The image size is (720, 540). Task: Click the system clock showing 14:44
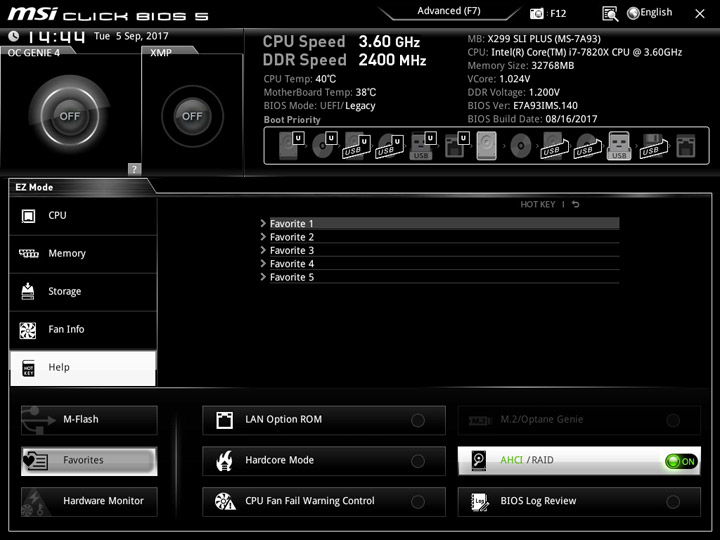pyautogui.click(x=56, y=37)
